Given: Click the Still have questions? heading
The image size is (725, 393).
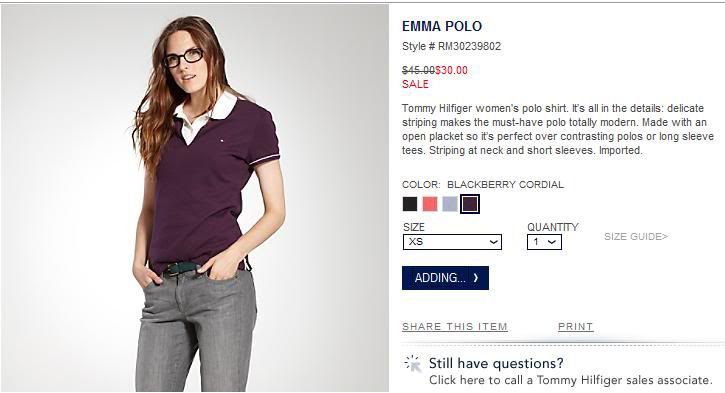Looking at the screenshot, I should point(496,363).
